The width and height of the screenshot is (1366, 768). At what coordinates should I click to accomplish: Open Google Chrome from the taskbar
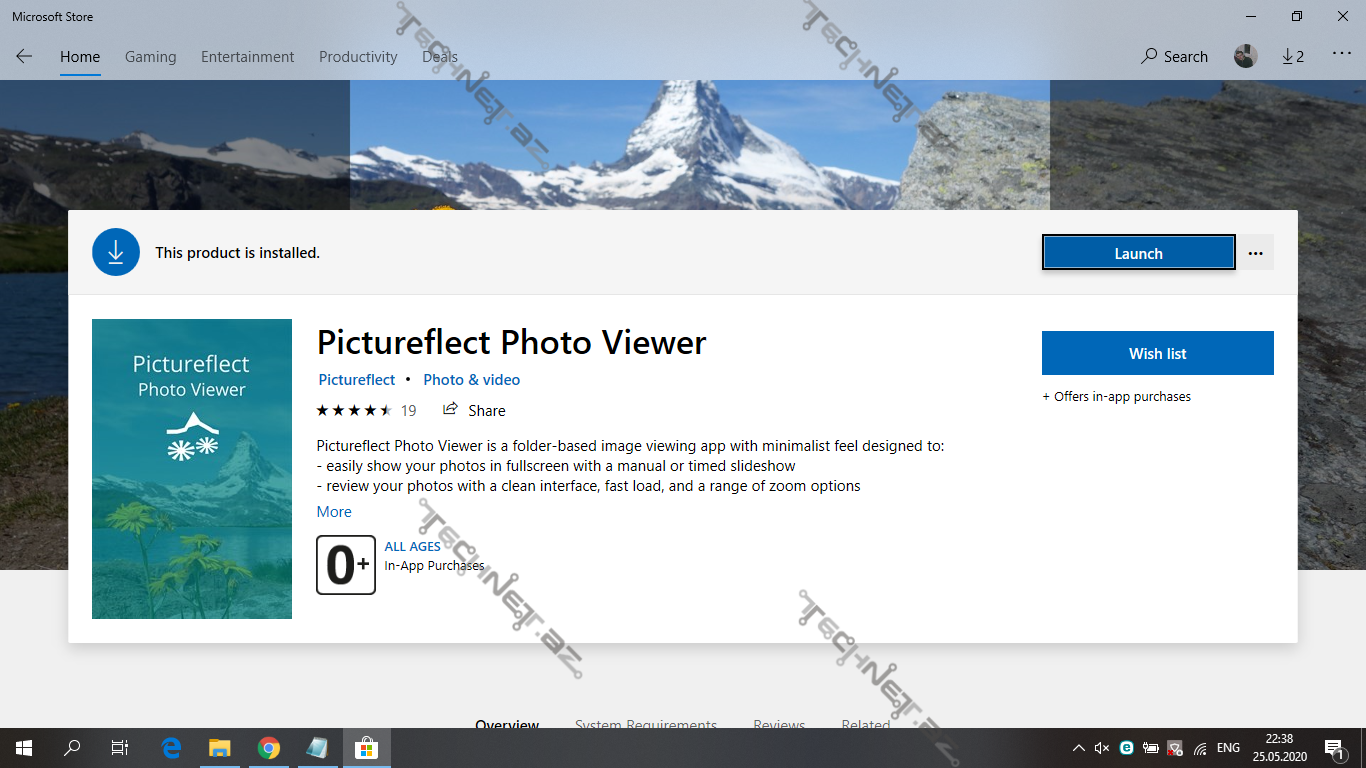click(268, 748)
